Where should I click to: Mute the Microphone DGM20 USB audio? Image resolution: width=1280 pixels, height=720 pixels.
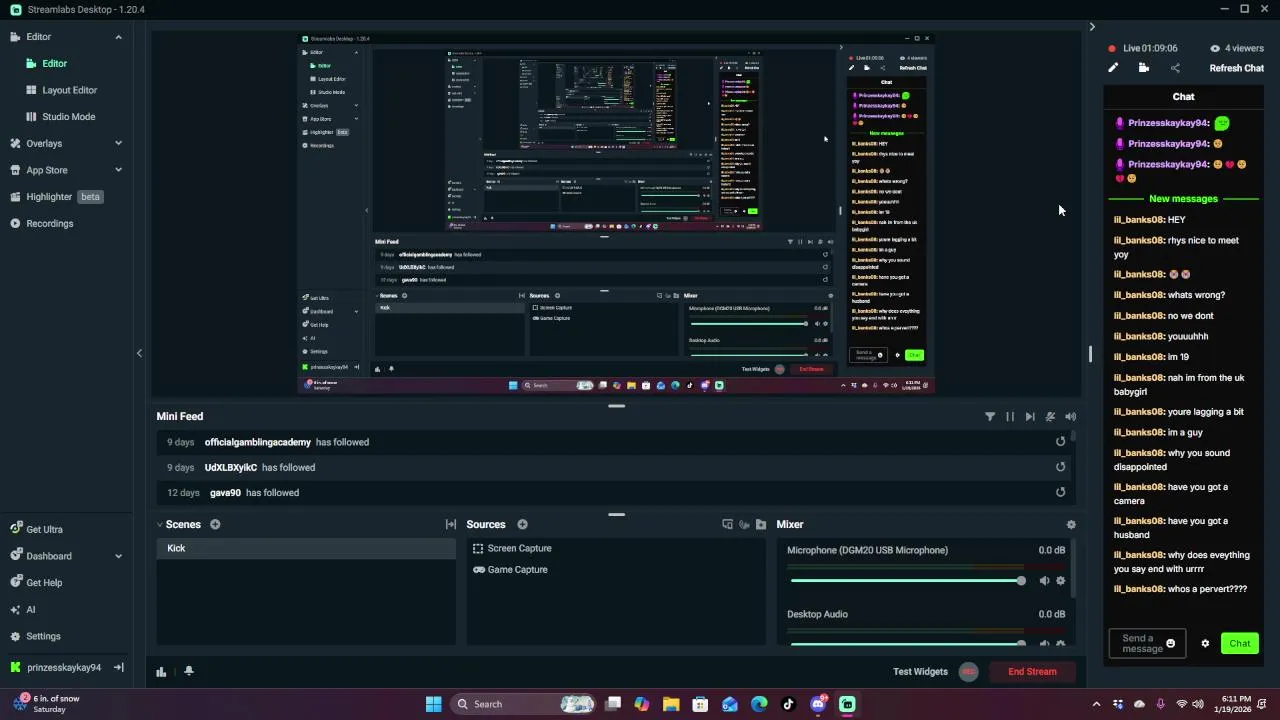coord(1044,581)
